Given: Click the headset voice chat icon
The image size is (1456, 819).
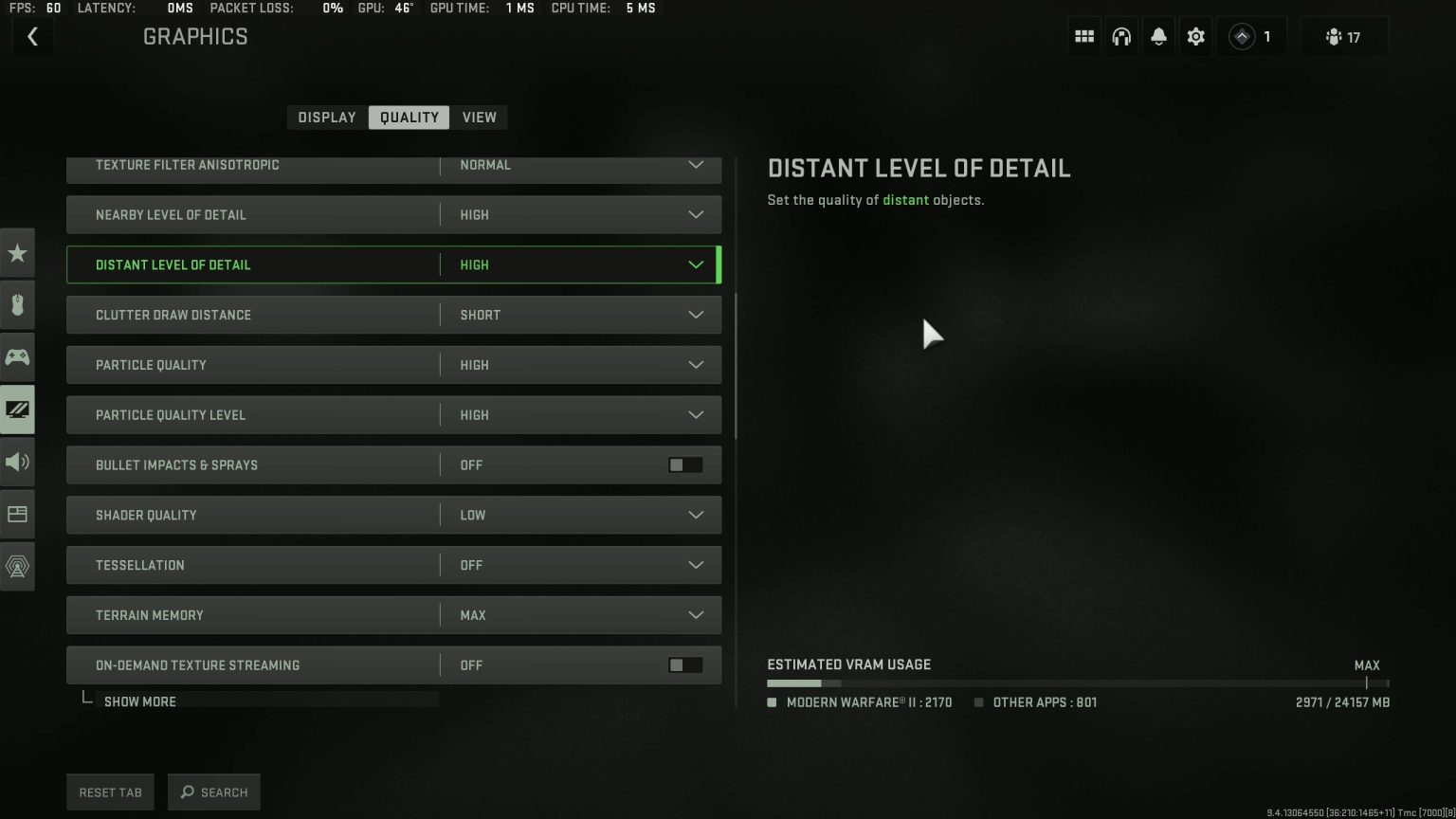Looking at the screenshot, I should point(1121,35).
